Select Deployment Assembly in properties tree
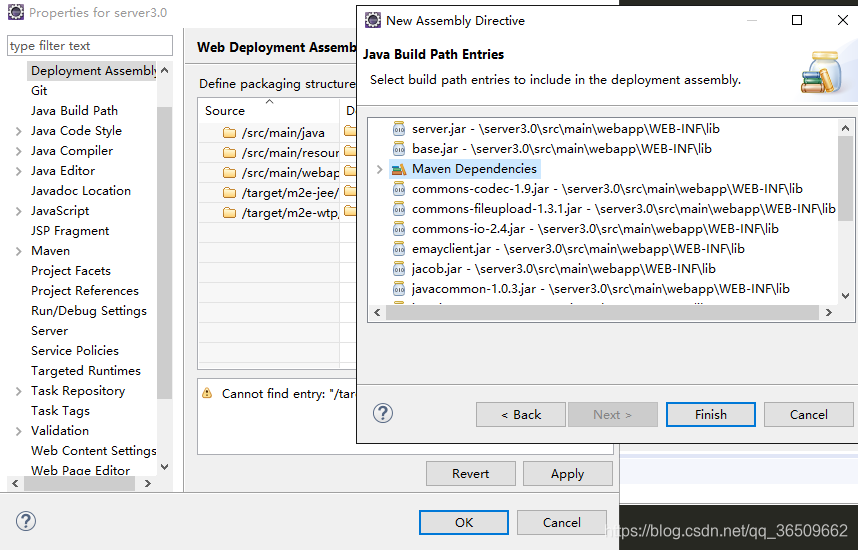858x550 pixels. 92,71
